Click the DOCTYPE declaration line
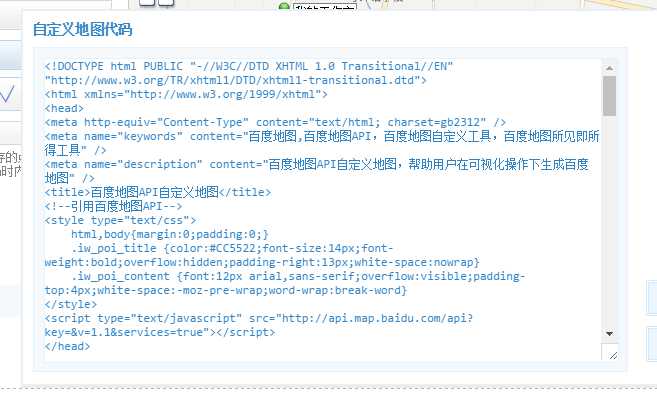This screenshot has height=417, width=657. [249, 66]
